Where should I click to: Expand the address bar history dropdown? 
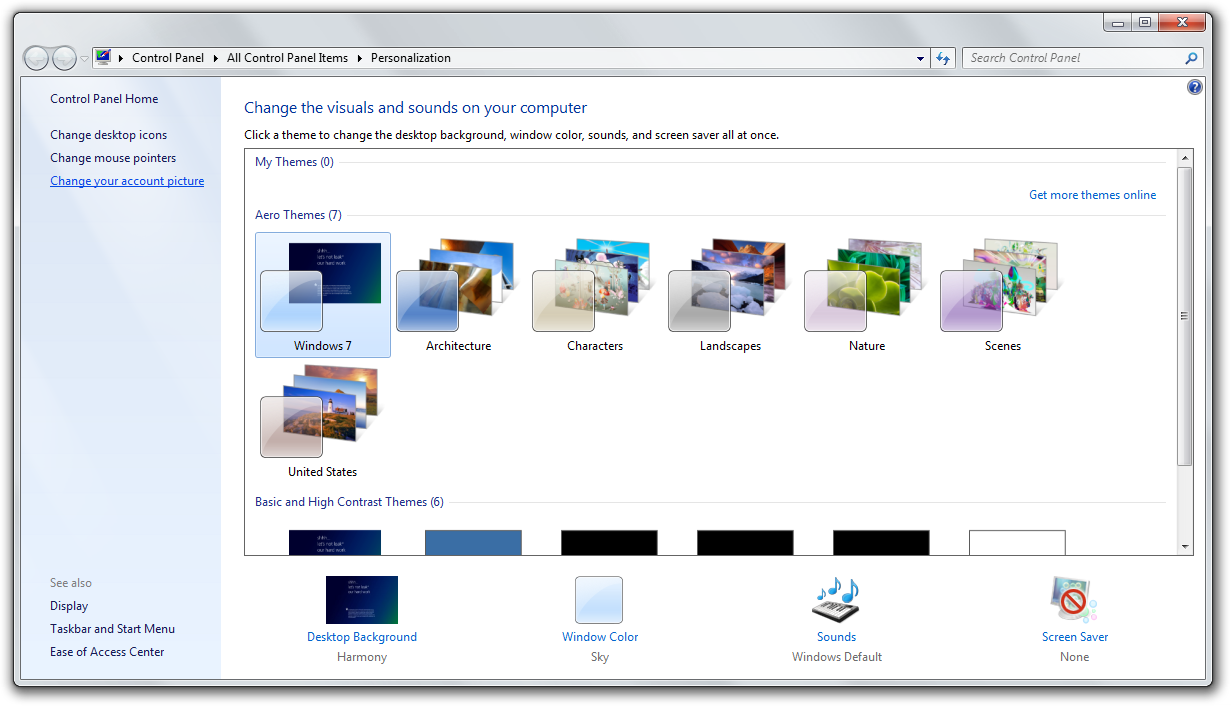(x=920, y=58)
